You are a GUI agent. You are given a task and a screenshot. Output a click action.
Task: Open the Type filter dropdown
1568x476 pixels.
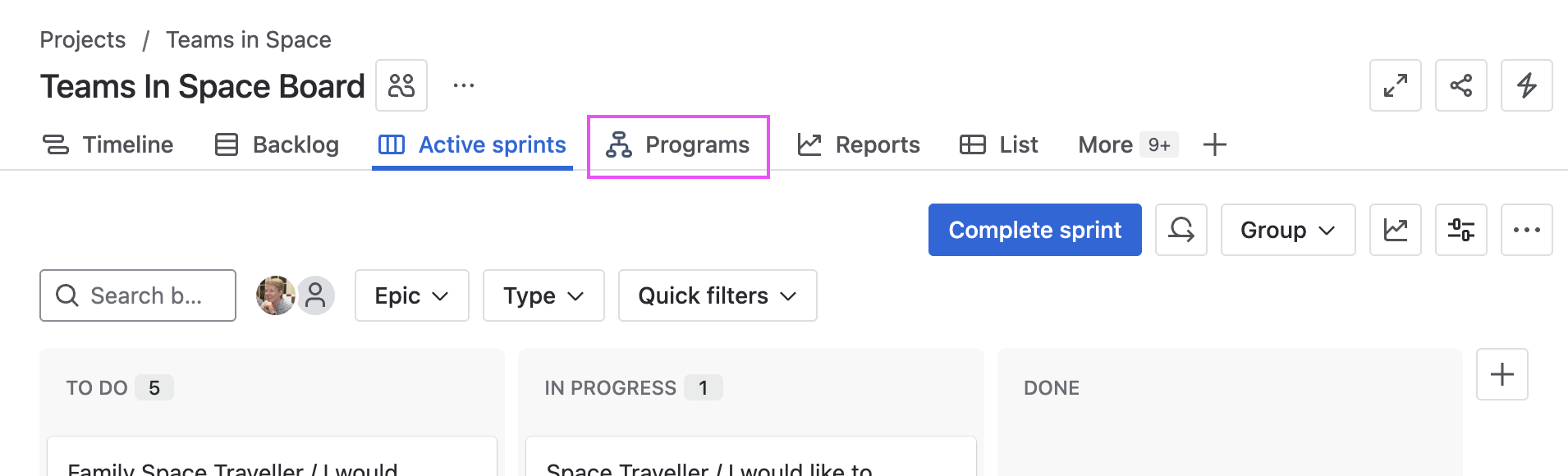pyautogui.click(x=543, y=295)
